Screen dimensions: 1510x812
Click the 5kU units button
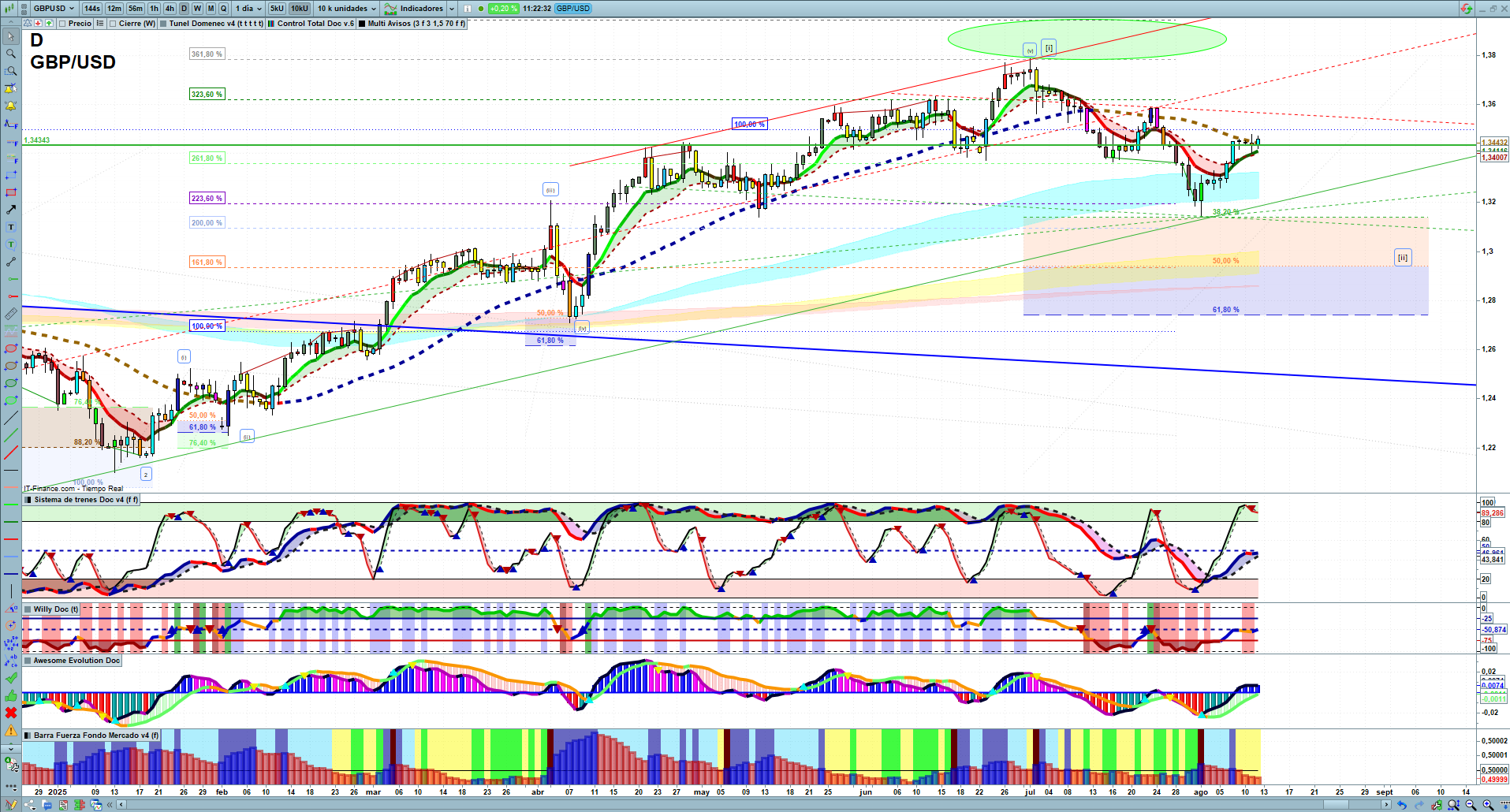[277, 9]
